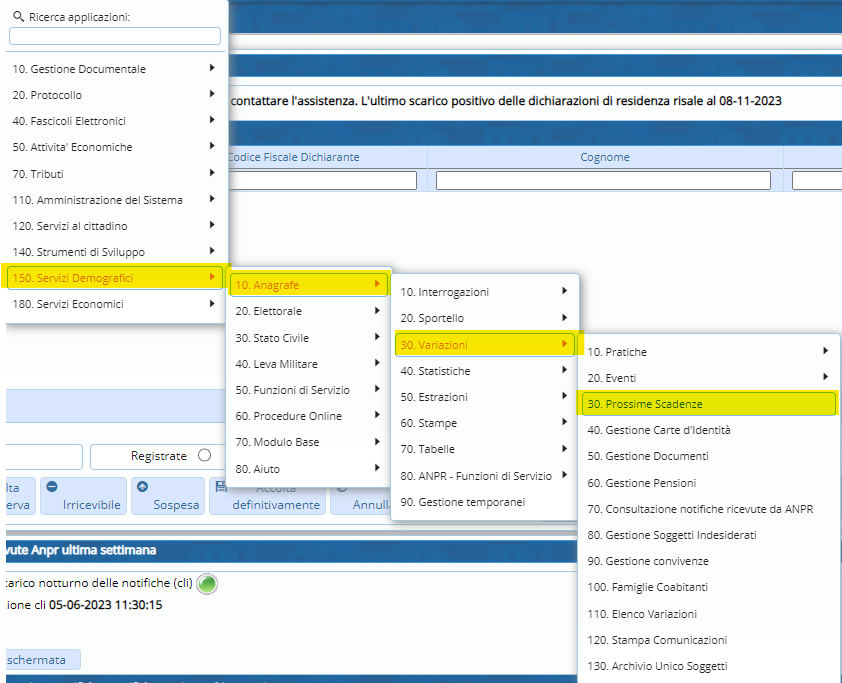Open the 80. Aiuto submenu

308,469
